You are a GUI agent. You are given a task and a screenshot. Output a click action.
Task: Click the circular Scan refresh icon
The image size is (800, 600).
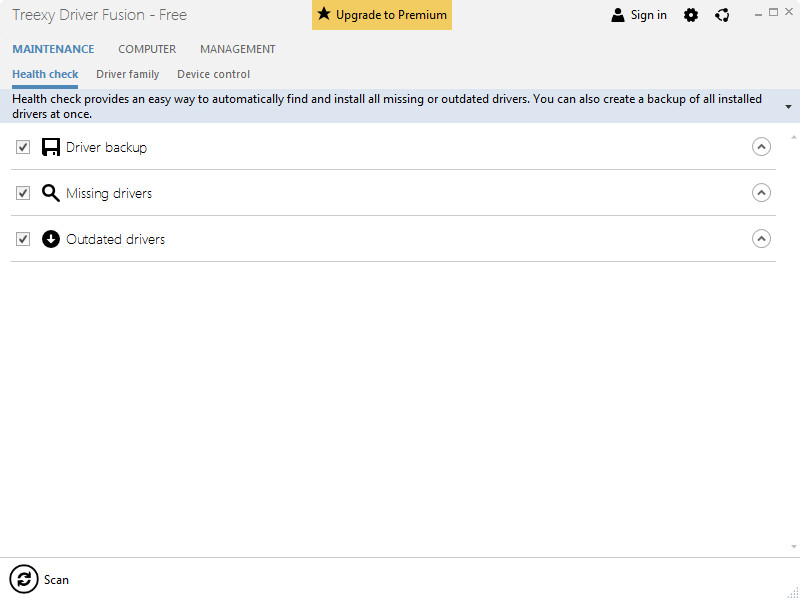[23, 579]
